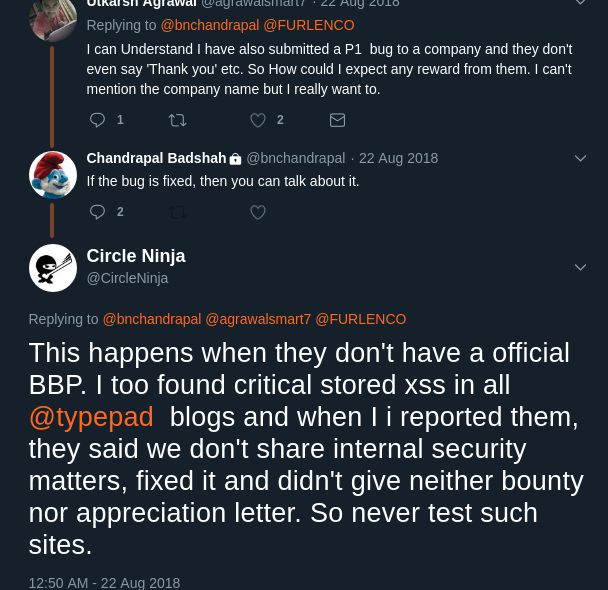
Task: Click @agrawalsmart7 in Circle Ninja's reply line
Action: [258, 319]
